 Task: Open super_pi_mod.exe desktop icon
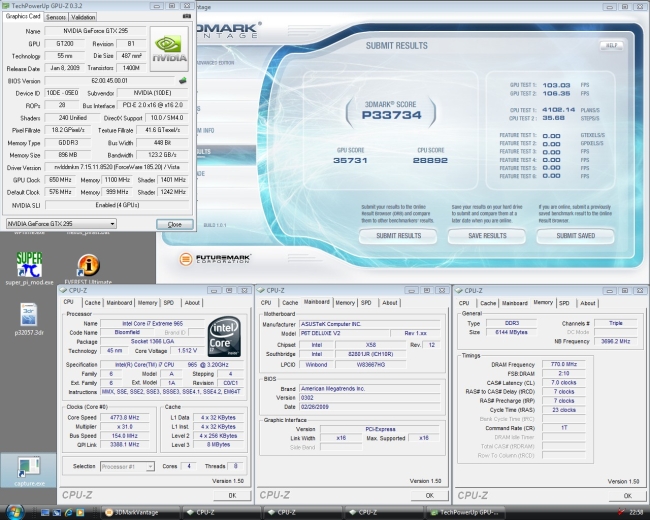pyautogui.click(x=29, y=268)
